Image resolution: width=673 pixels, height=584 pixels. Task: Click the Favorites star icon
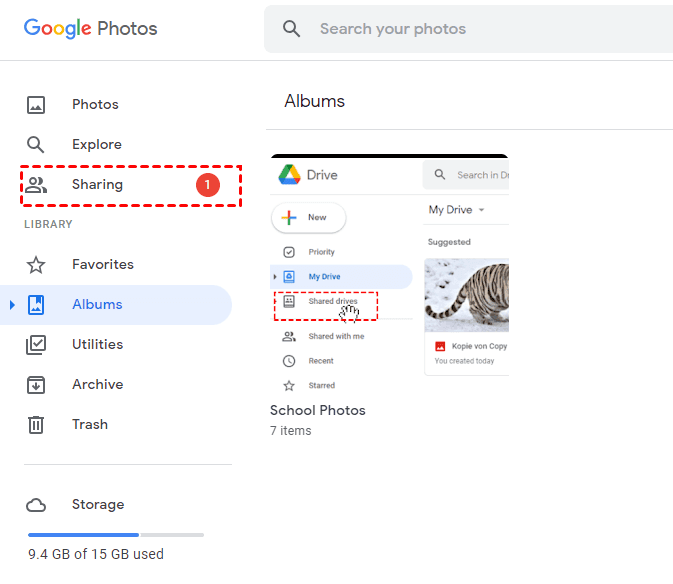(36, 265)
